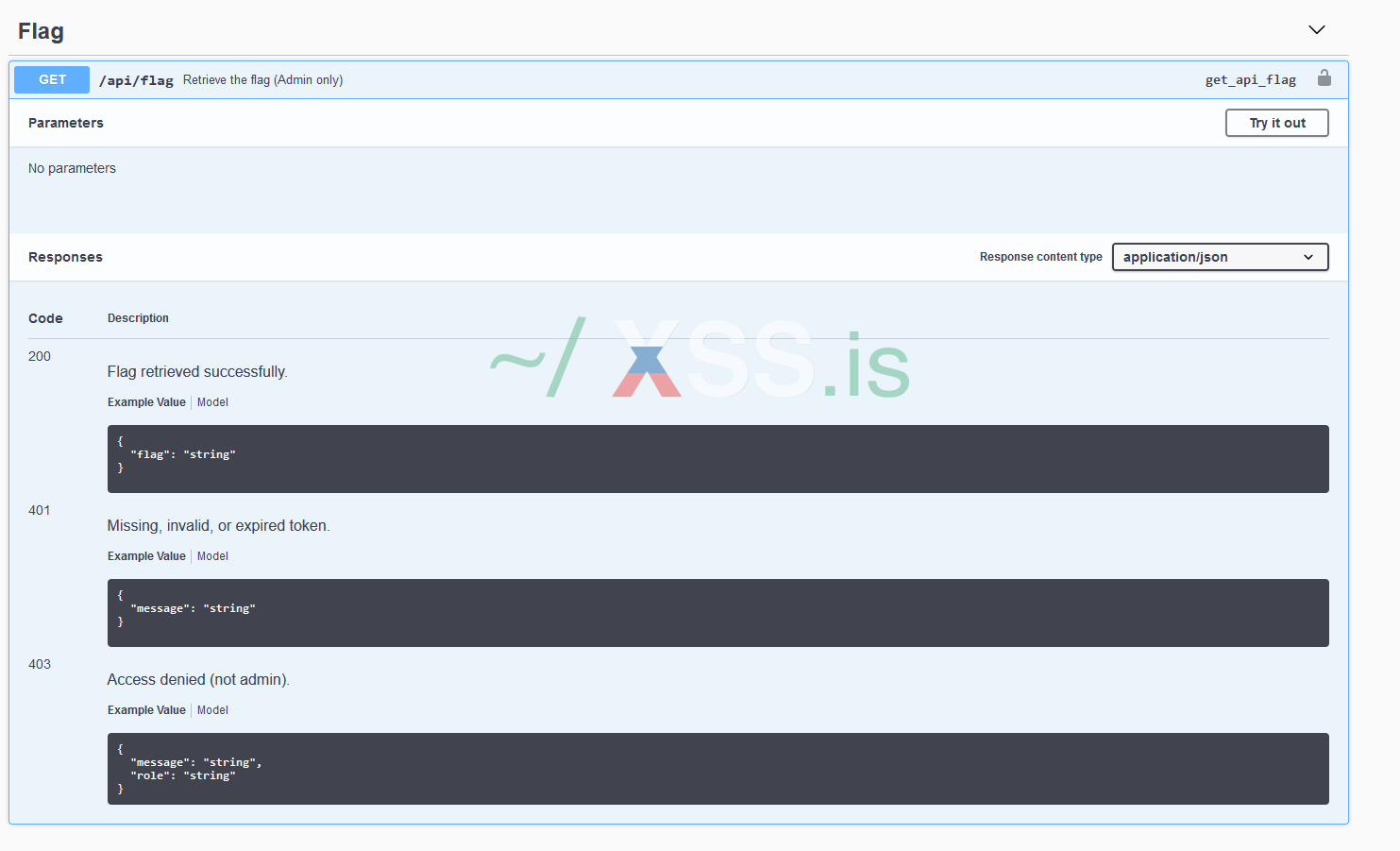The image size is (1400, 851).
Task: Click the Code column header
Action: coord(45,318)
